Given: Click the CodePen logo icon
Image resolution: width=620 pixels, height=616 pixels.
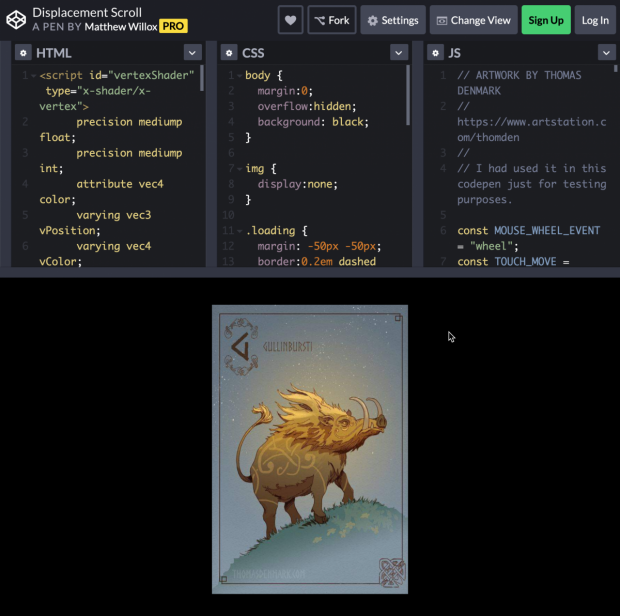Looking at the screenshot, I should coord(16,19).
